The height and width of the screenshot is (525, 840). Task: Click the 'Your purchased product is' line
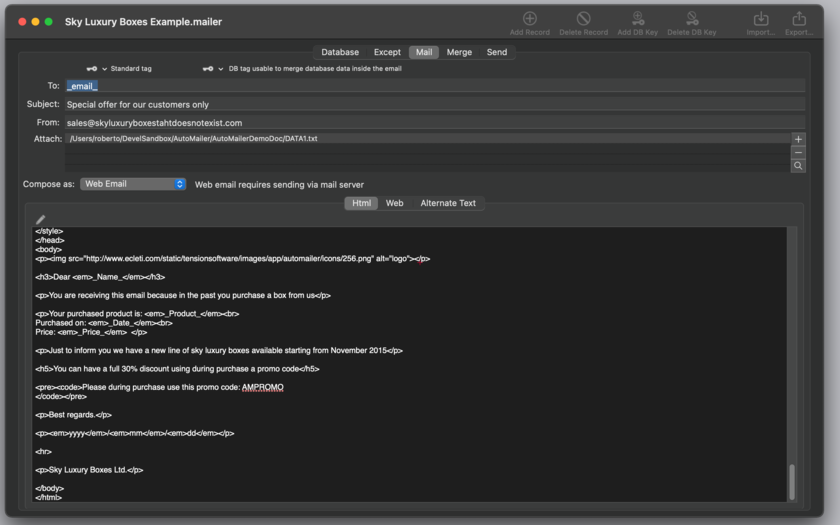pos(137,314)
